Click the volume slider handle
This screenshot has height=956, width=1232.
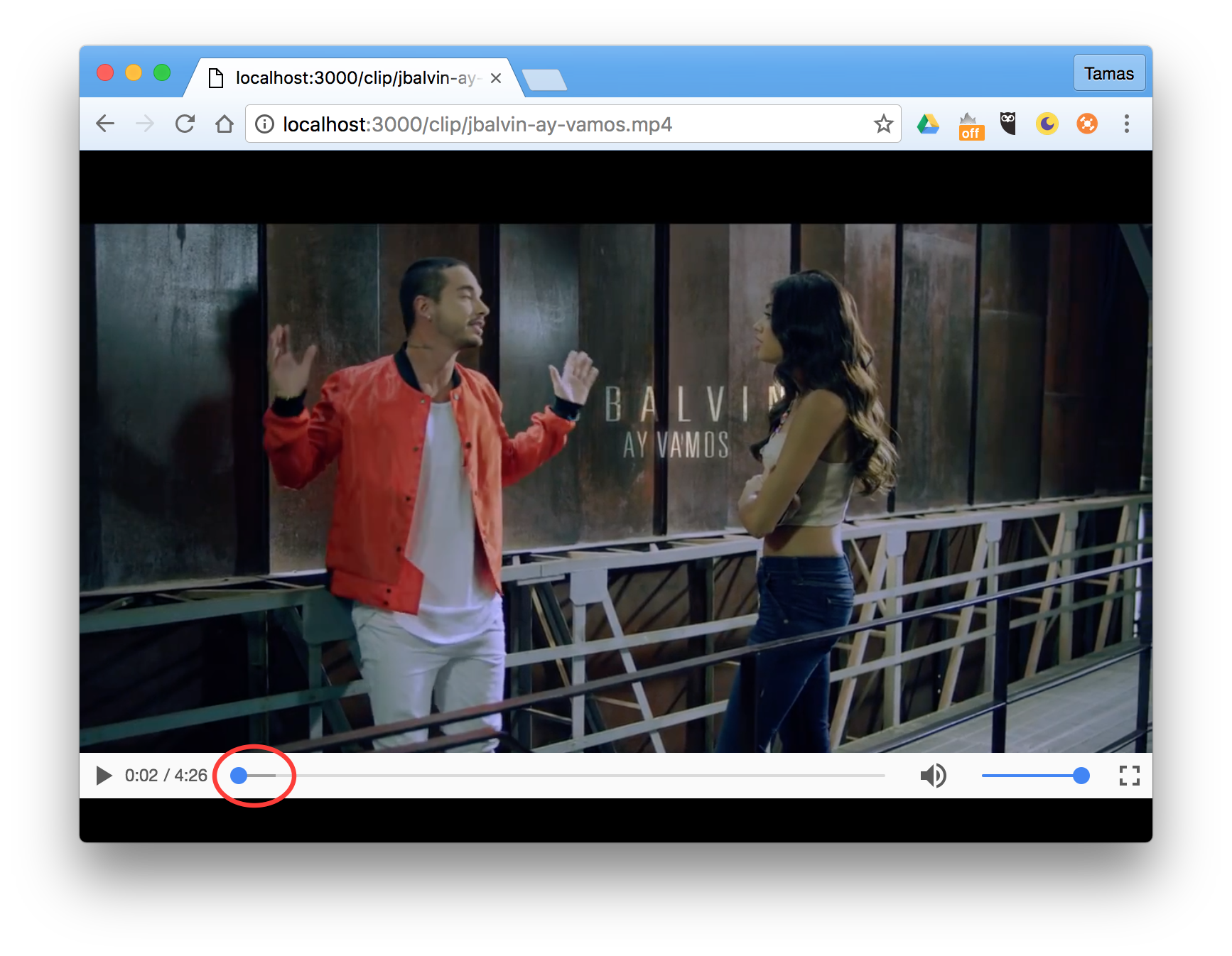click(x=1081, y=776)
